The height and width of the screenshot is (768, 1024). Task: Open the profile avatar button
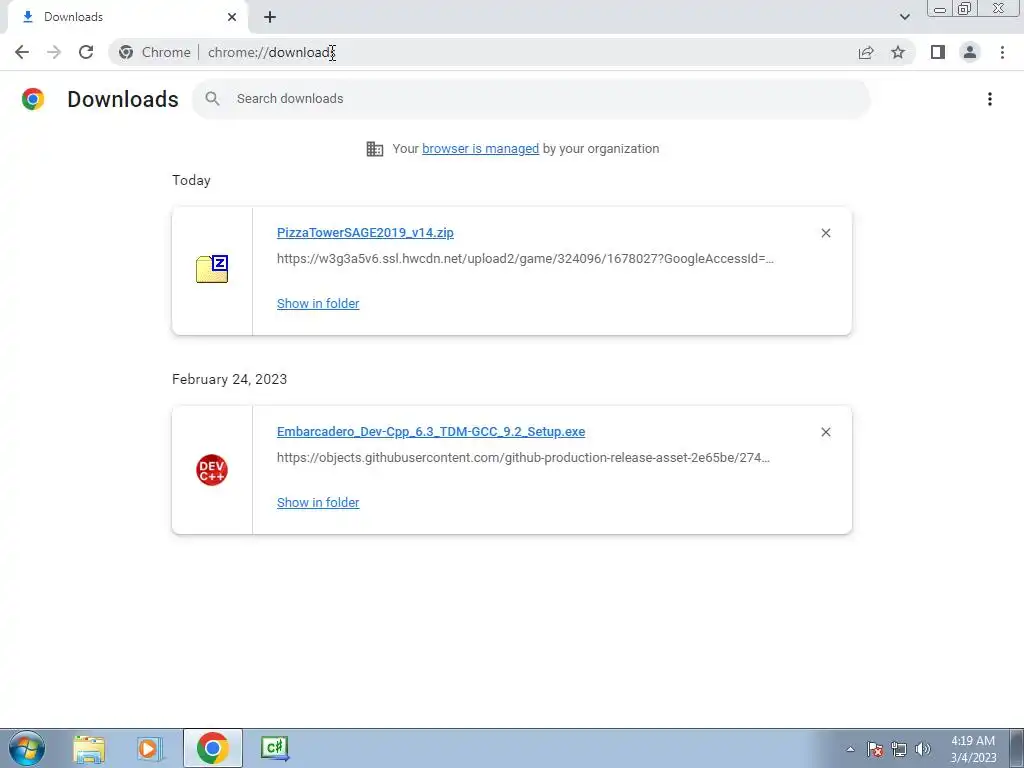(970, 52)
